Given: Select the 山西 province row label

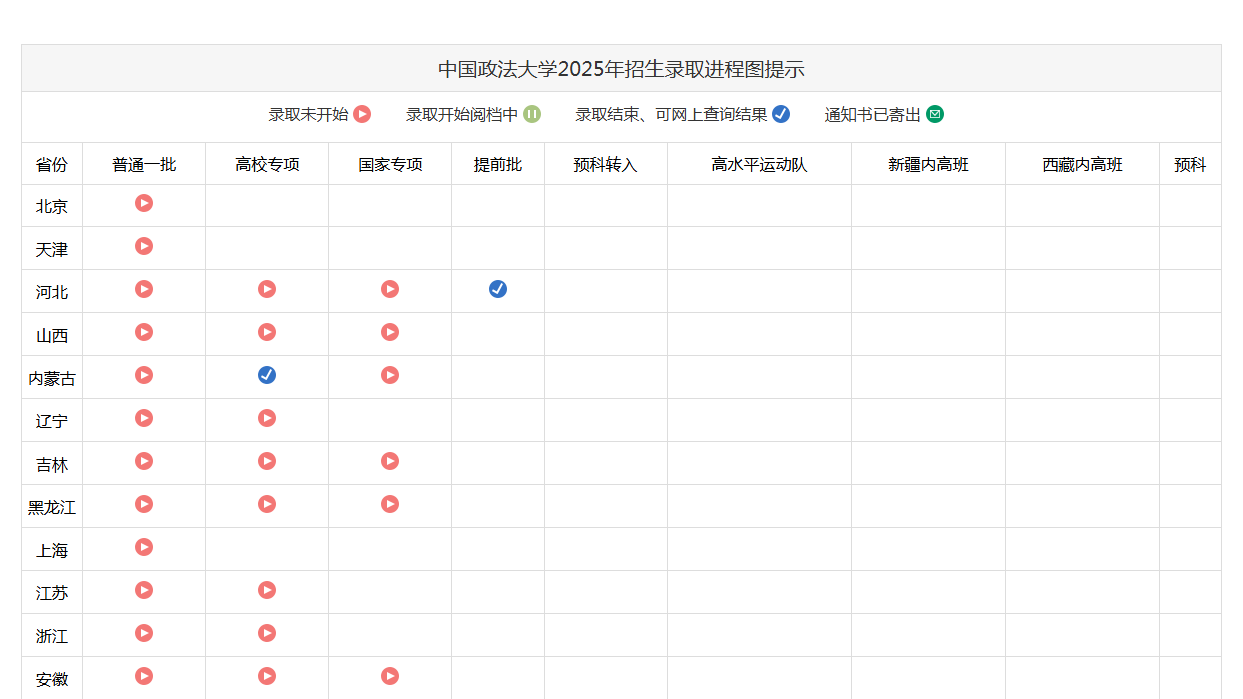Looking at the screenshot, I should click(52, 336).
